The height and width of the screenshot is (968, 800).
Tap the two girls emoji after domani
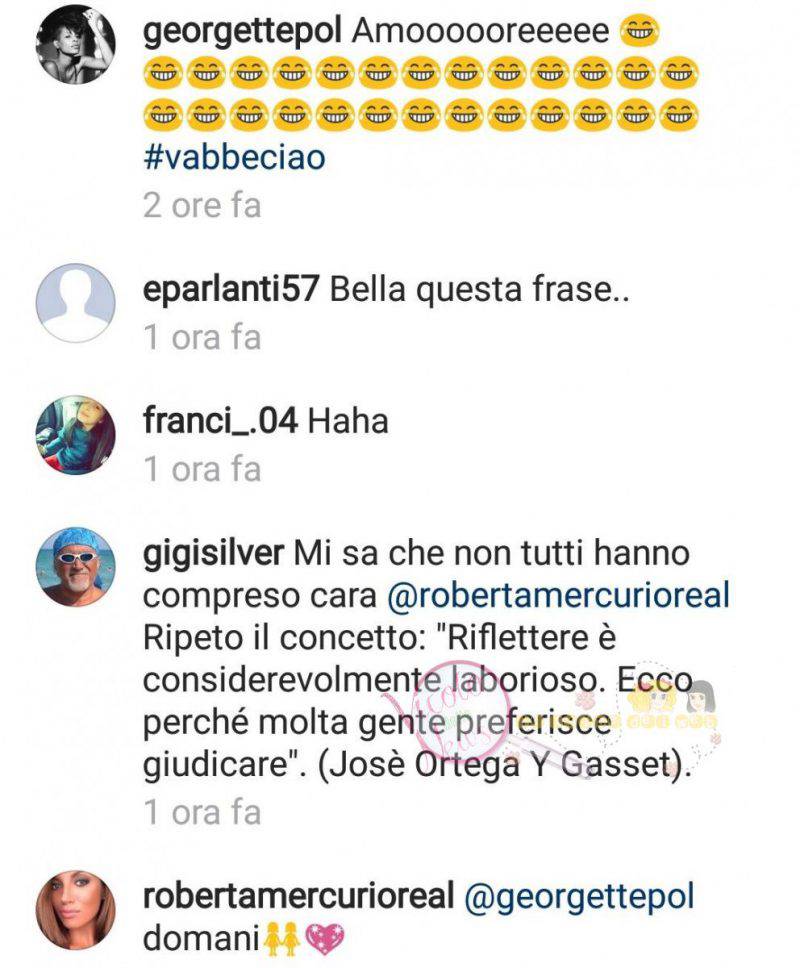(281, 940)
